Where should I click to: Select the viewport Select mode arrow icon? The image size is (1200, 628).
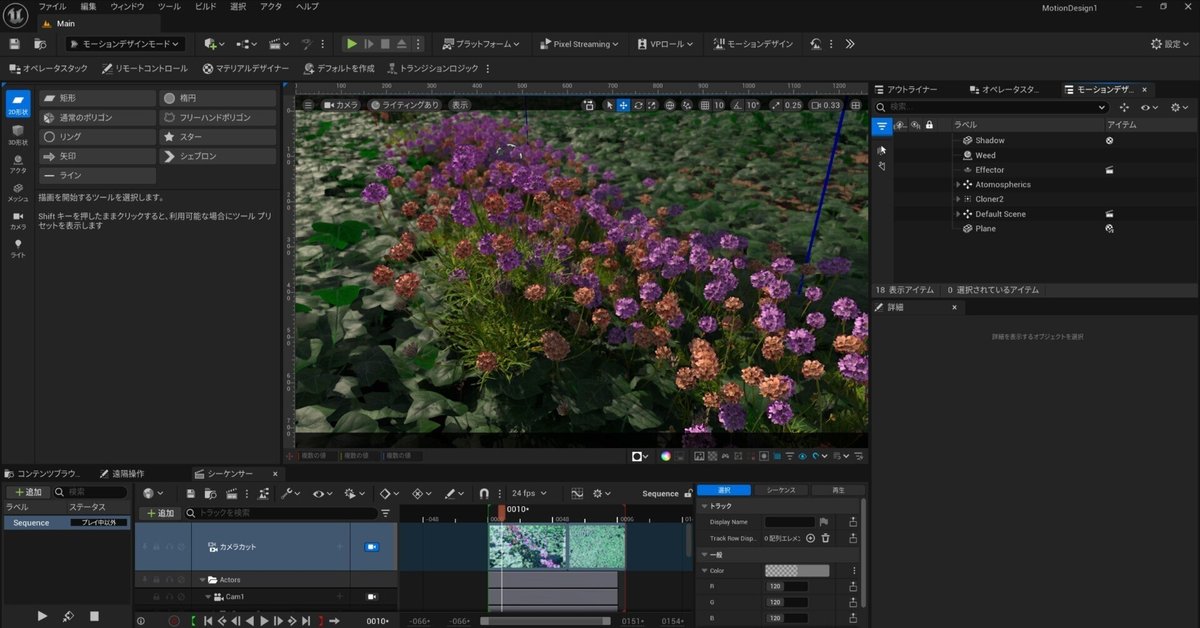(609, 105)
